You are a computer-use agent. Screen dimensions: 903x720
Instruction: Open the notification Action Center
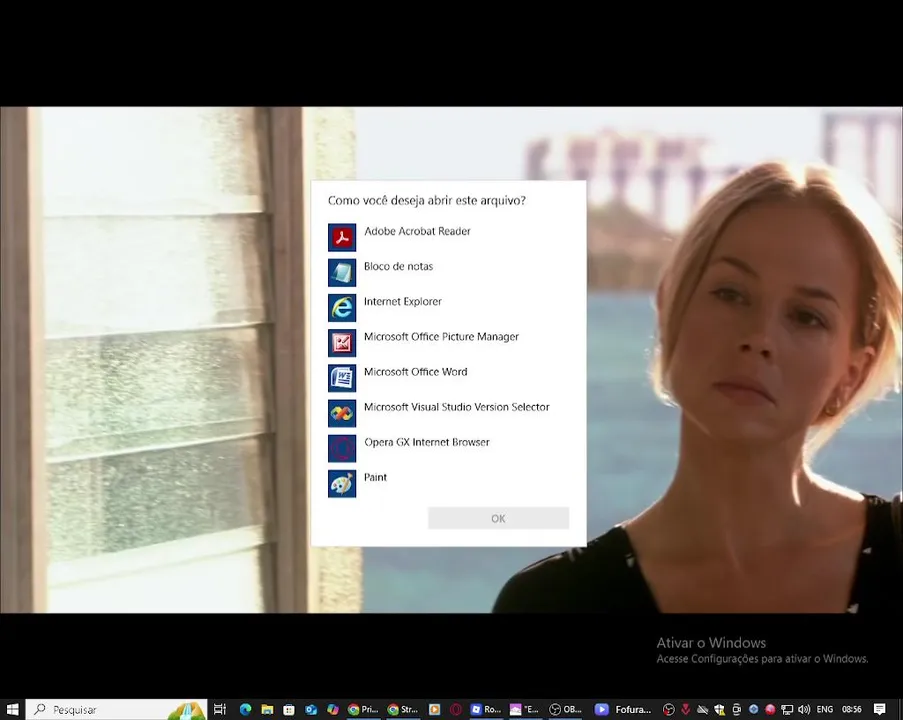click(x=879, y=709)
